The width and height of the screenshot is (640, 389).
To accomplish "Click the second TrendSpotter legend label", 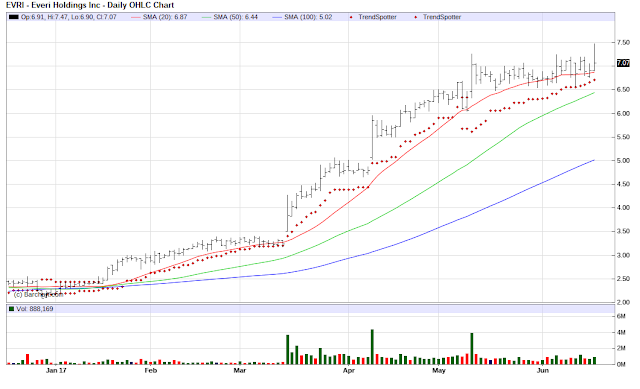I will click(442, 17).
